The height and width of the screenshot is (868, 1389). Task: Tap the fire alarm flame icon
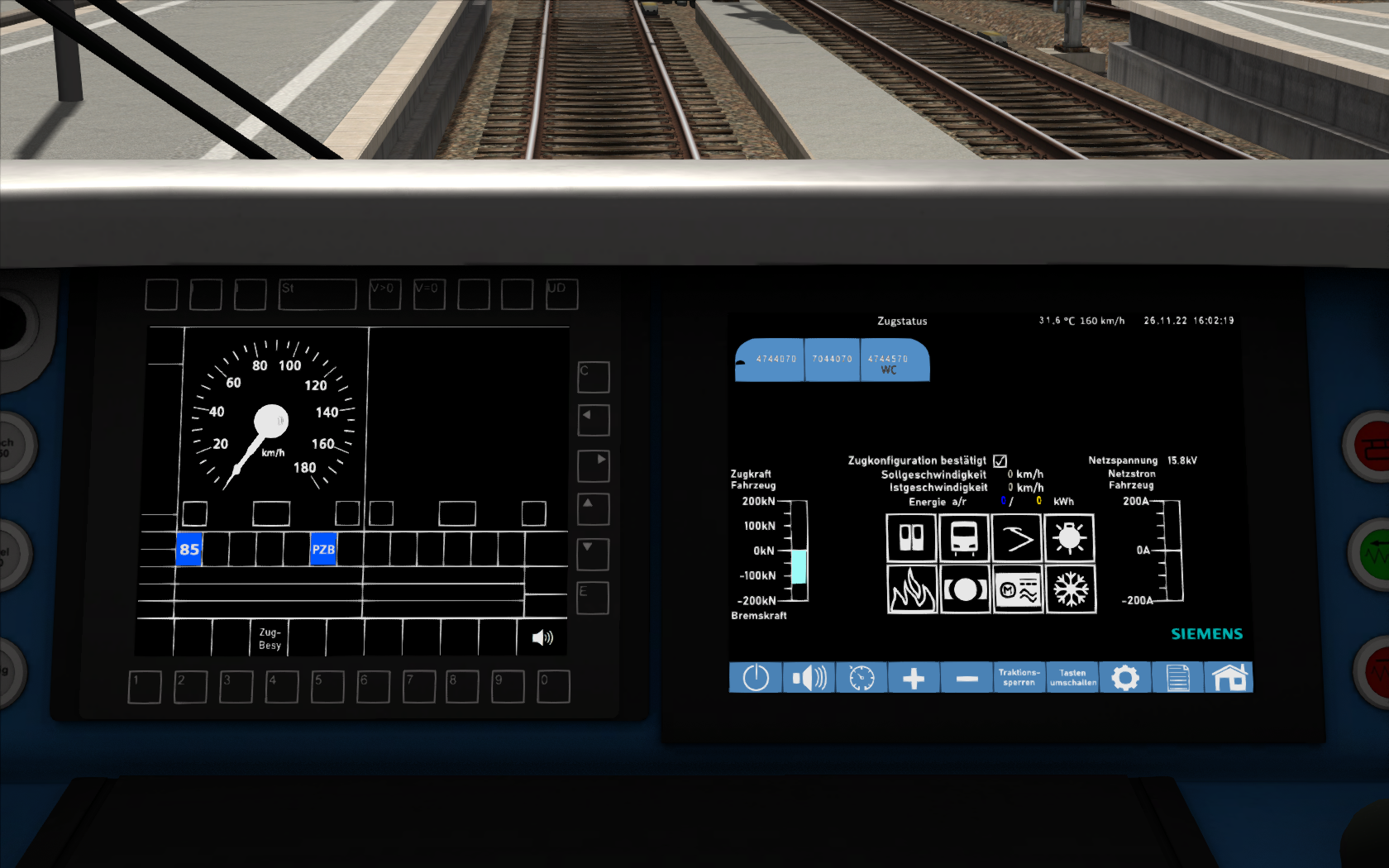click(x=911, y=589)
